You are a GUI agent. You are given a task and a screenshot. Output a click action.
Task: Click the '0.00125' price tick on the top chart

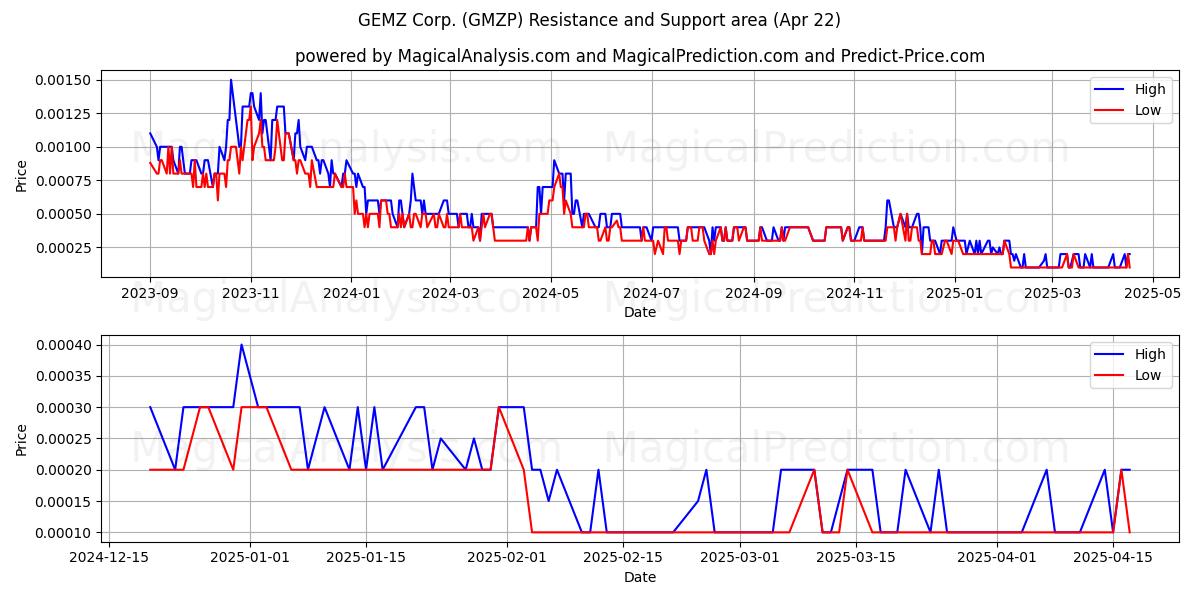coord(64,114)
